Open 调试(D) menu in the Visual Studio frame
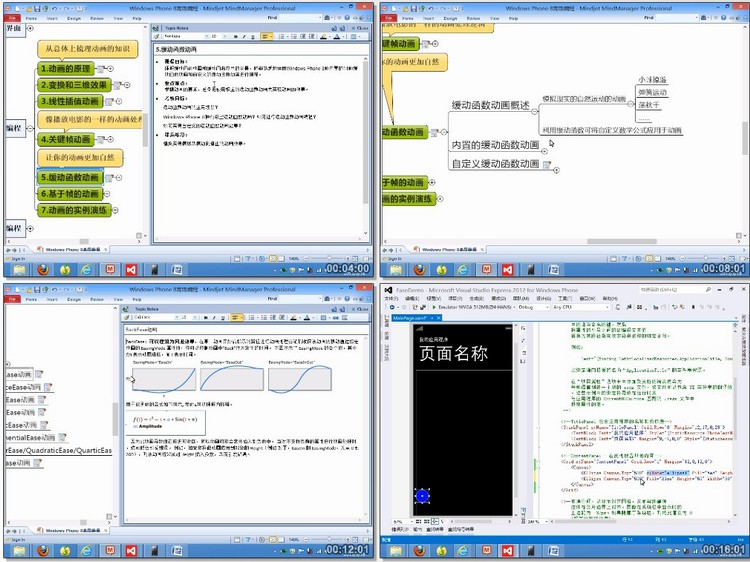 pyautogui.click(x=499, y=298)
